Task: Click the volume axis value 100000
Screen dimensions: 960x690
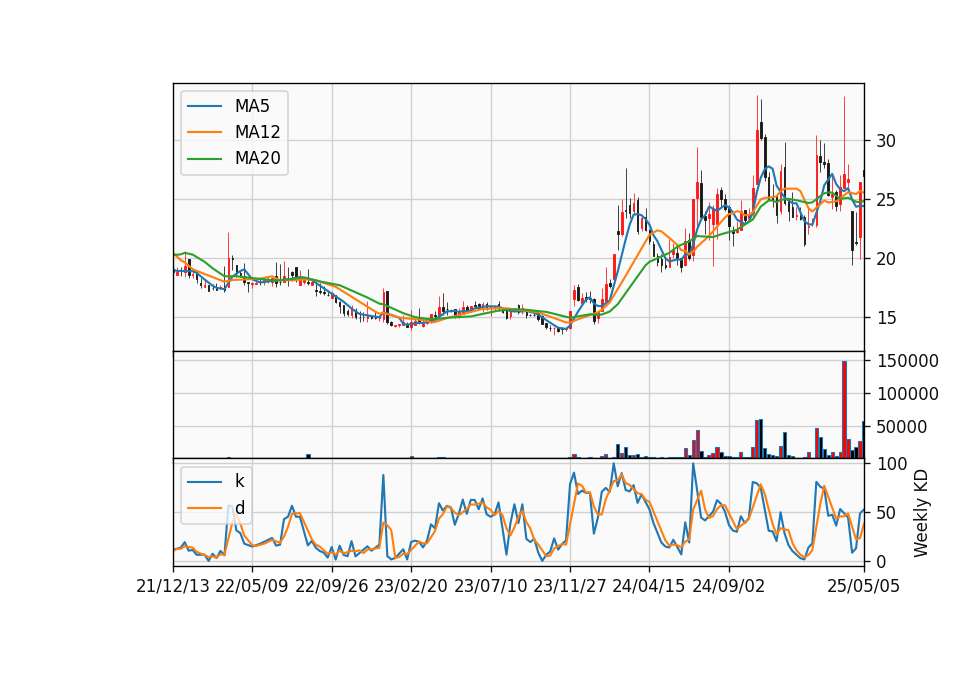Action: click(907, 394)
